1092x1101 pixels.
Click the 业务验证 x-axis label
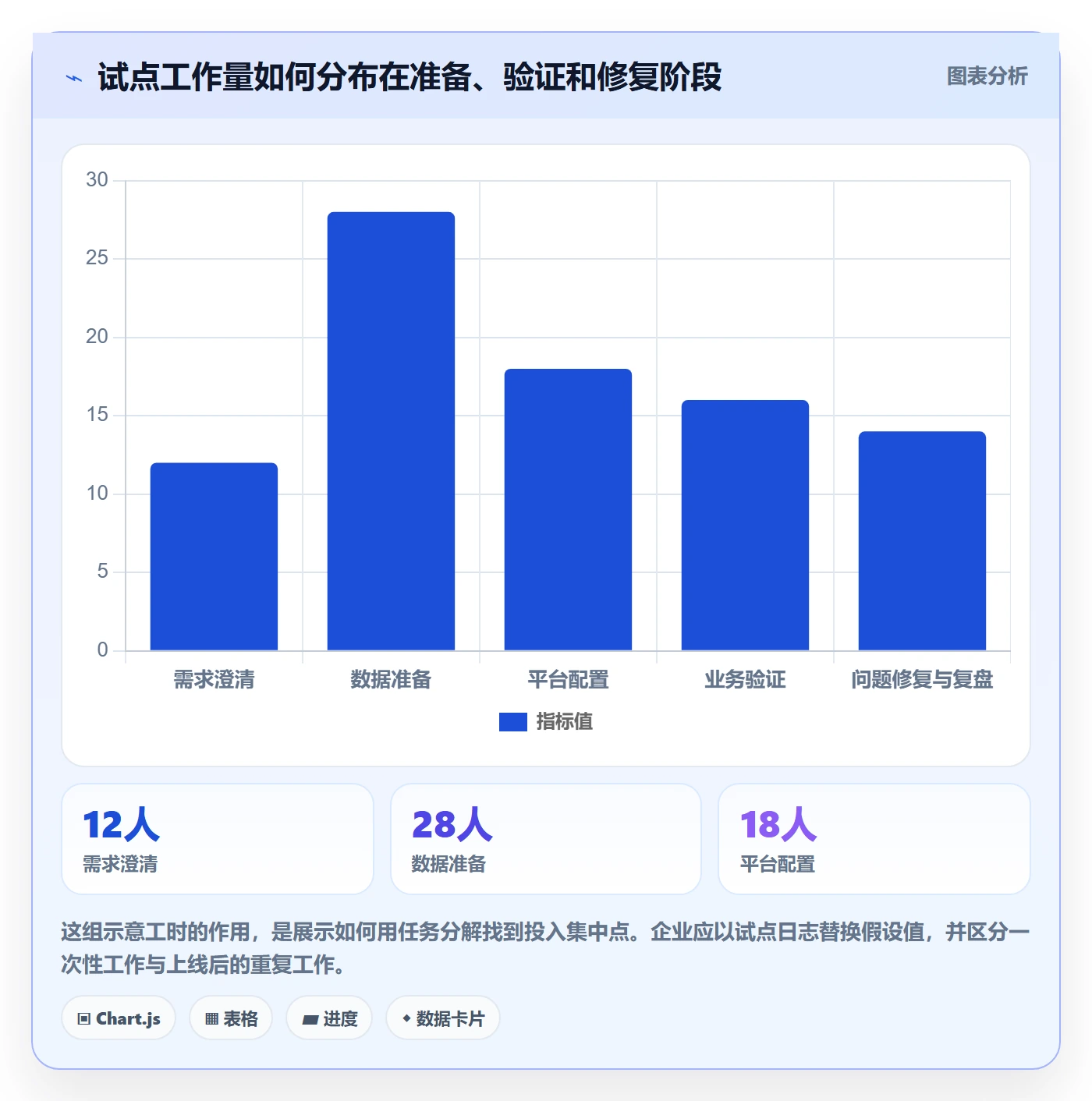pyautogui.click(x=745, y=680)
